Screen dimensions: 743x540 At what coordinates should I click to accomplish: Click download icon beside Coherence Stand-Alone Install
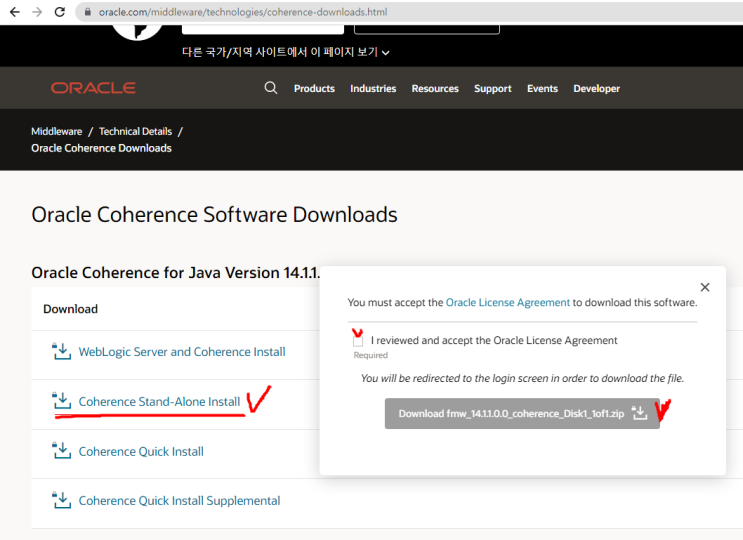point(61,401)
